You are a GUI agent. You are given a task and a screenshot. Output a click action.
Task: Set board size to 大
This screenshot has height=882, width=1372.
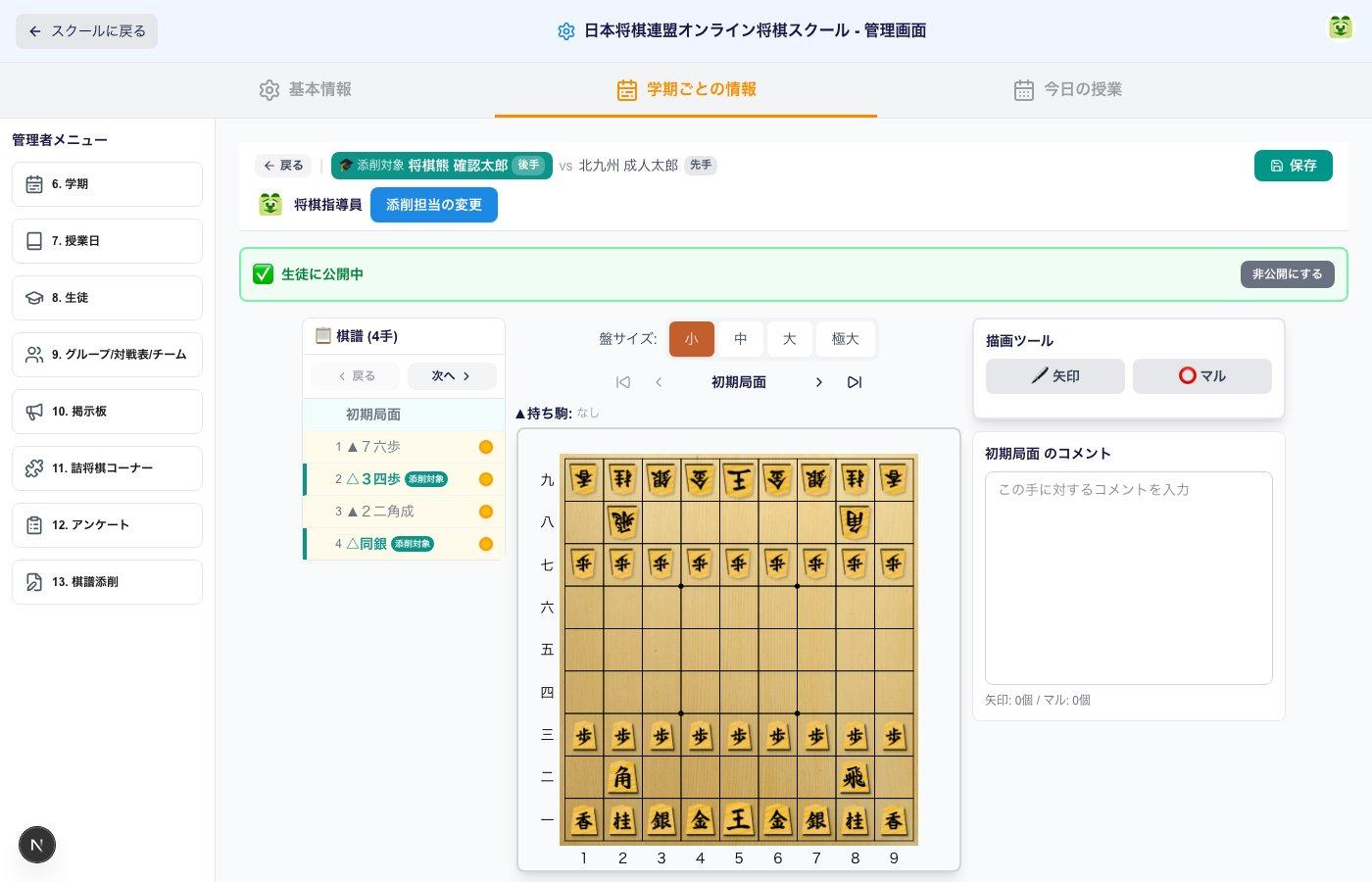(790, 339)
